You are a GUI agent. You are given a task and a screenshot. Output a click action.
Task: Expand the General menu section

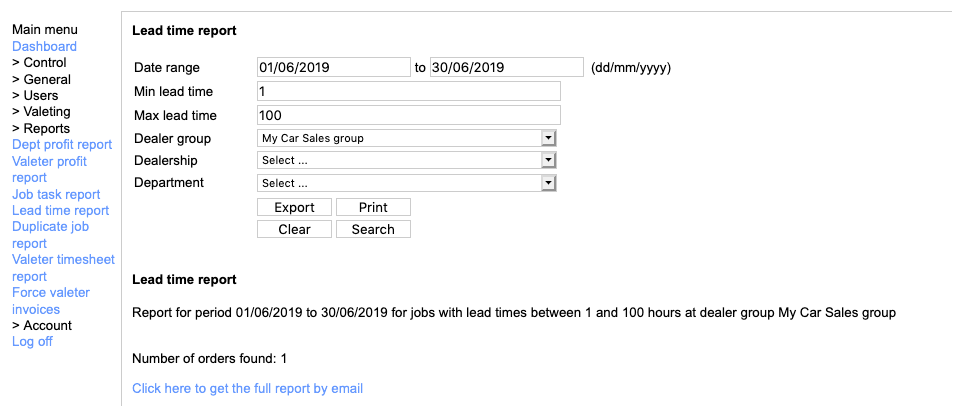[41, 79]
